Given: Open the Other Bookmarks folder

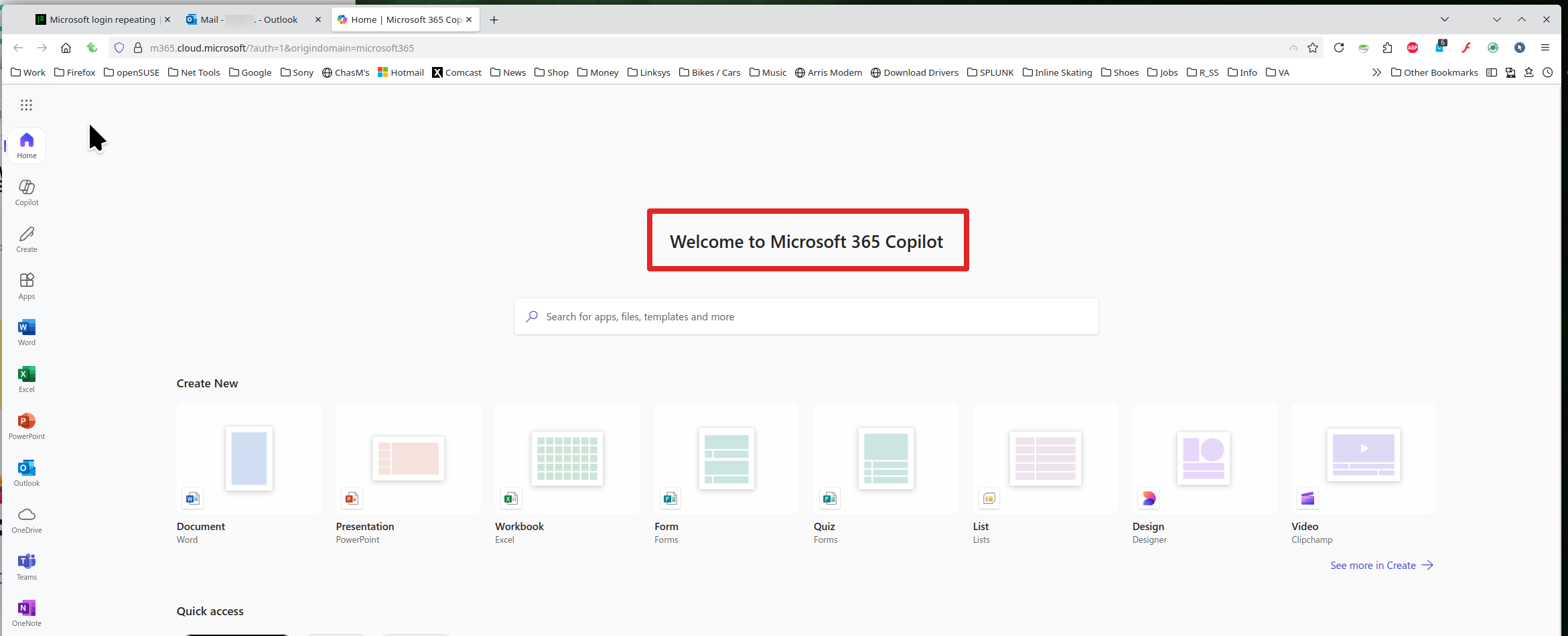Looking at the screenshot, I should click(1434, 72).
